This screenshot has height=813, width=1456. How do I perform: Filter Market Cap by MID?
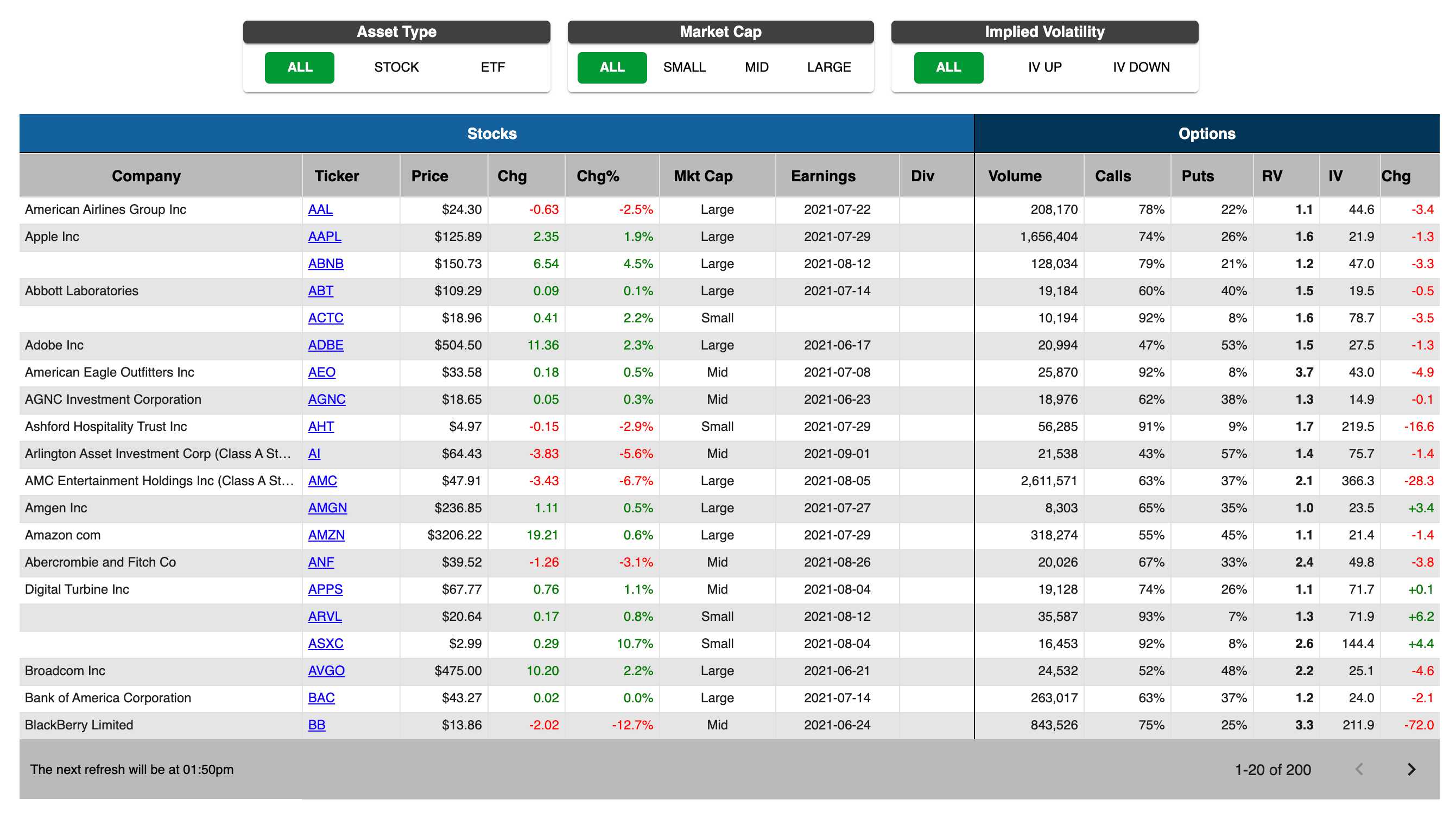[x=756, y=67]
